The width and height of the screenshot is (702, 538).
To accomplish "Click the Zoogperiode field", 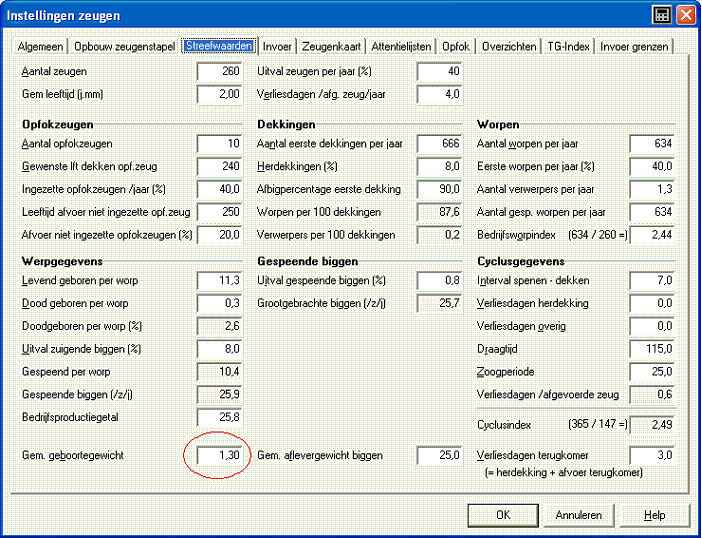I will [x=652, y=372].
